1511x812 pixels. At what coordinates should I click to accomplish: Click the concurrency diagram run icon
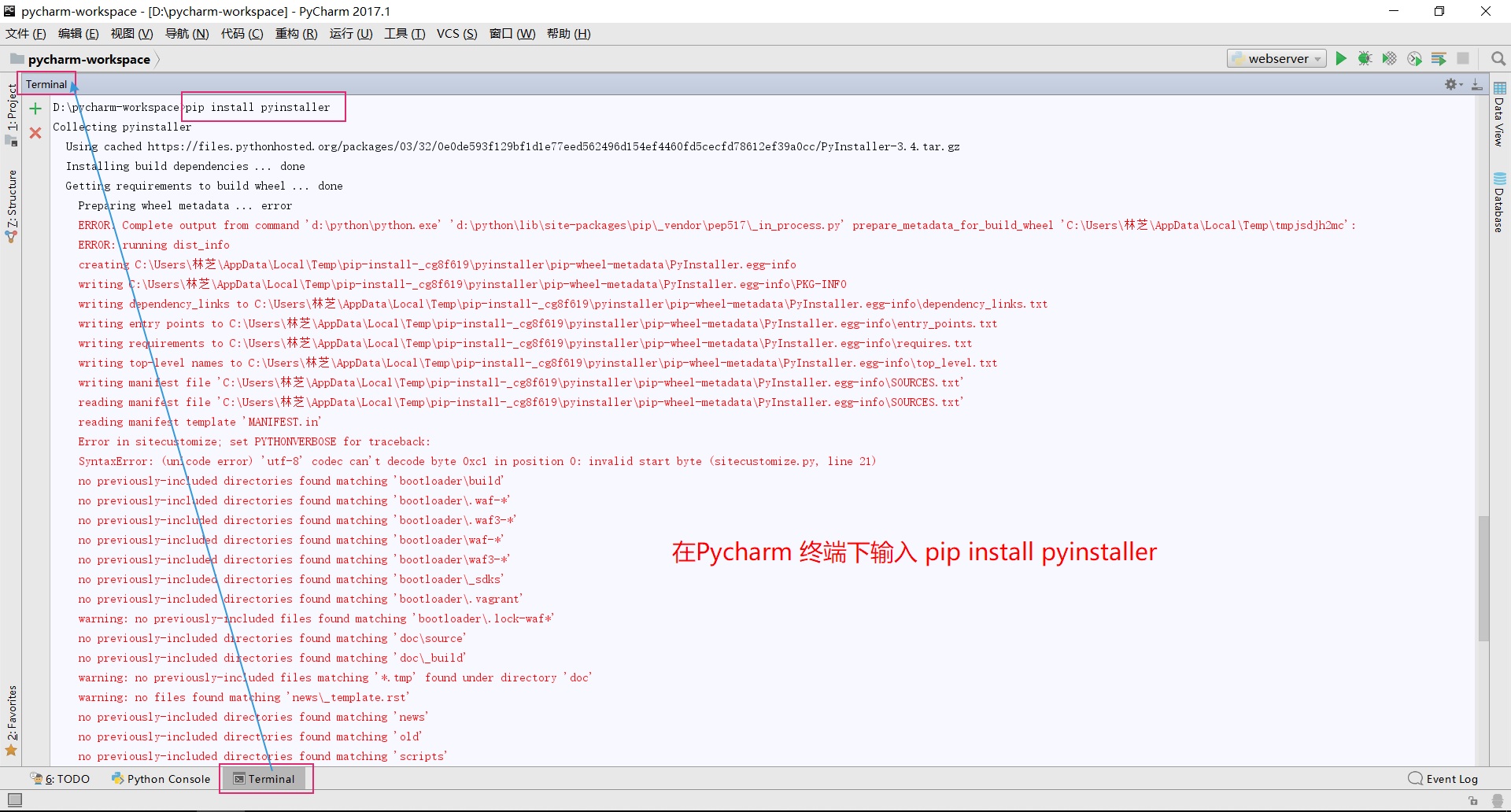pos(1439,58)
